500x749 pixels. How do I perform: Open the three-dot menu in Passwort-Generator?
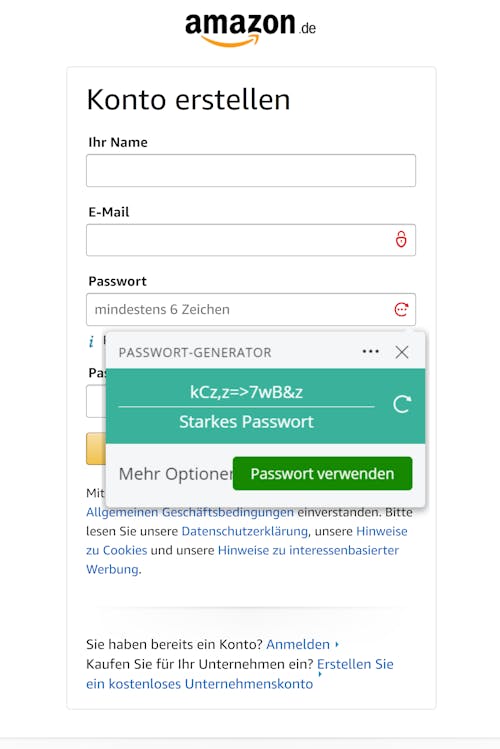371,352
